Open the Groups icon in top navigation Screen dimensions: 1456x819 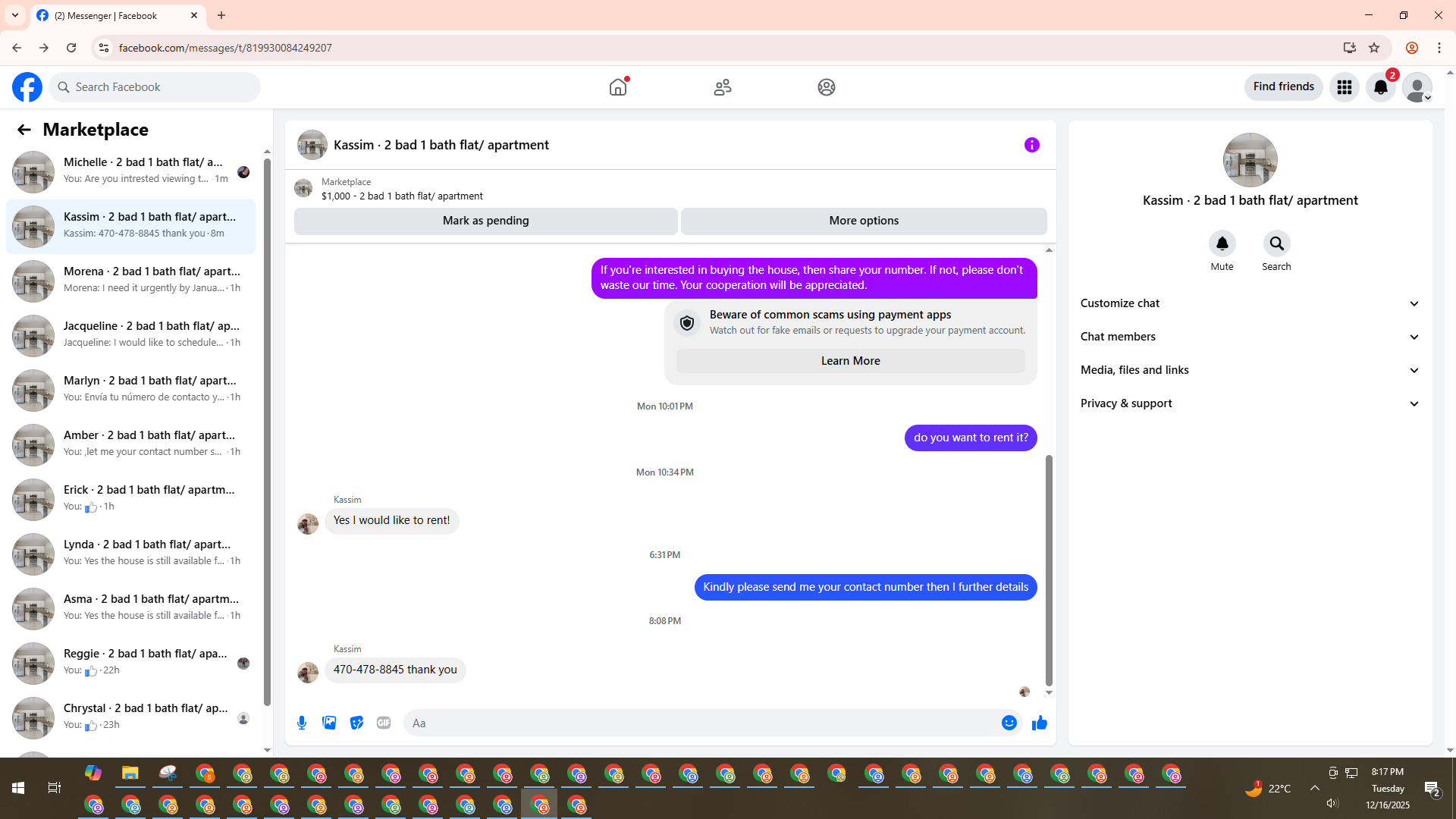pyautogui.click(x=827, y=87)
